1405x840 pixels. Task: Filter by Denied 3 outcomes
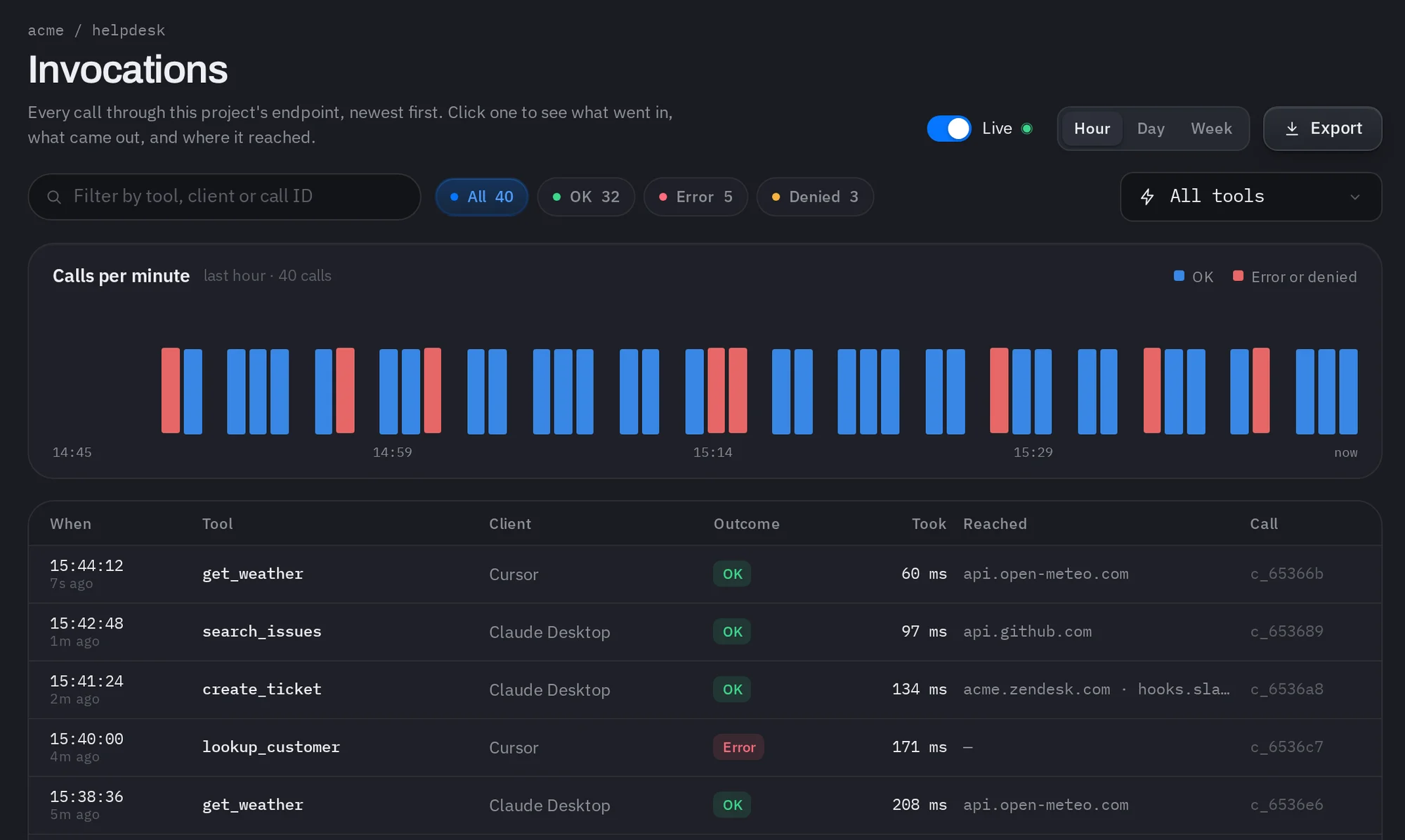click(815, 197)
